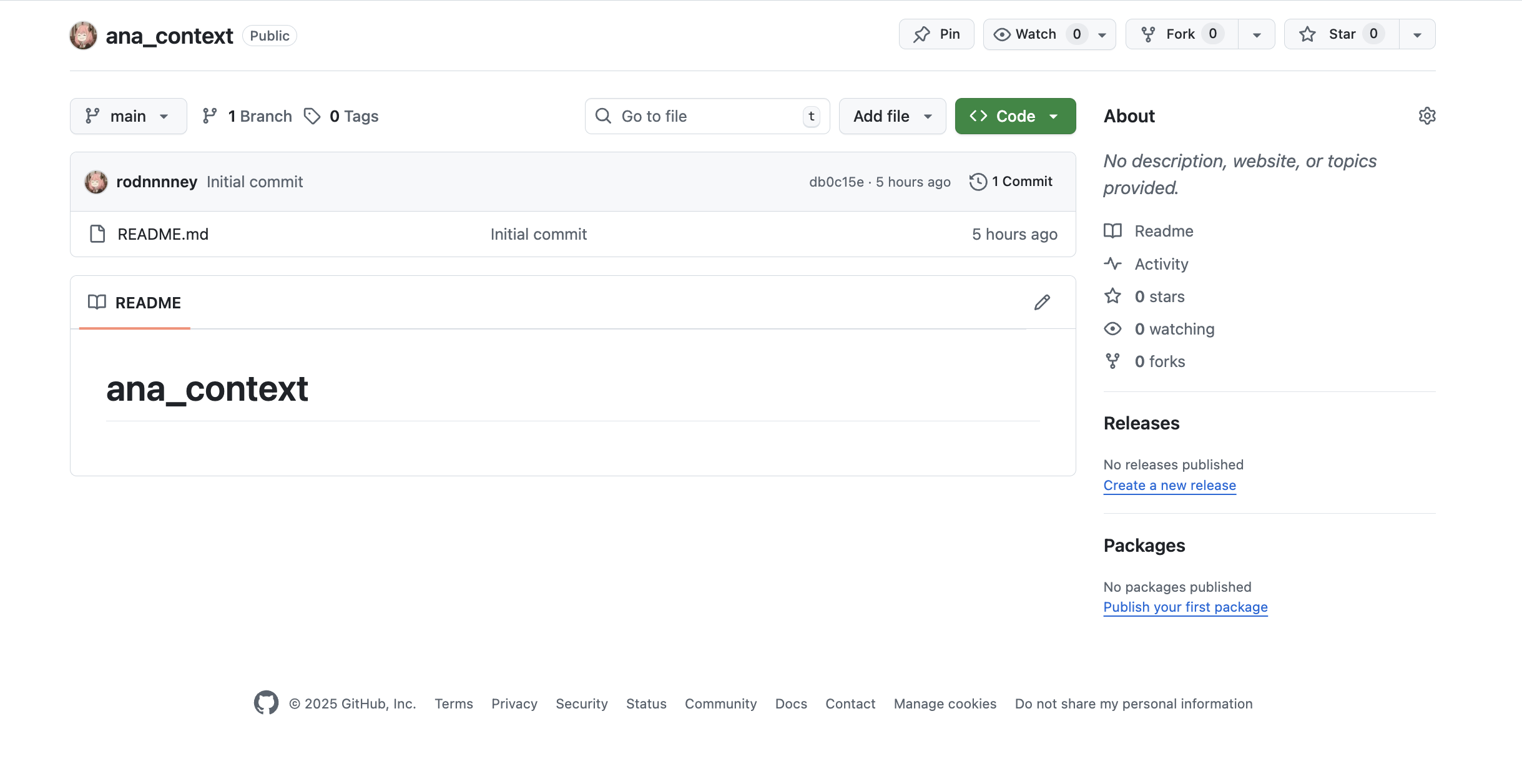Screen dimensions: 1522x784
Task: Star the ana_context repository
Action: 1335,34
